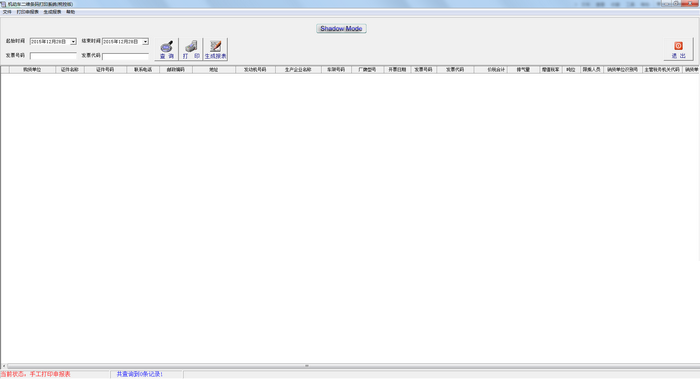Click the red 退出 (exit) button

(679, 49)
